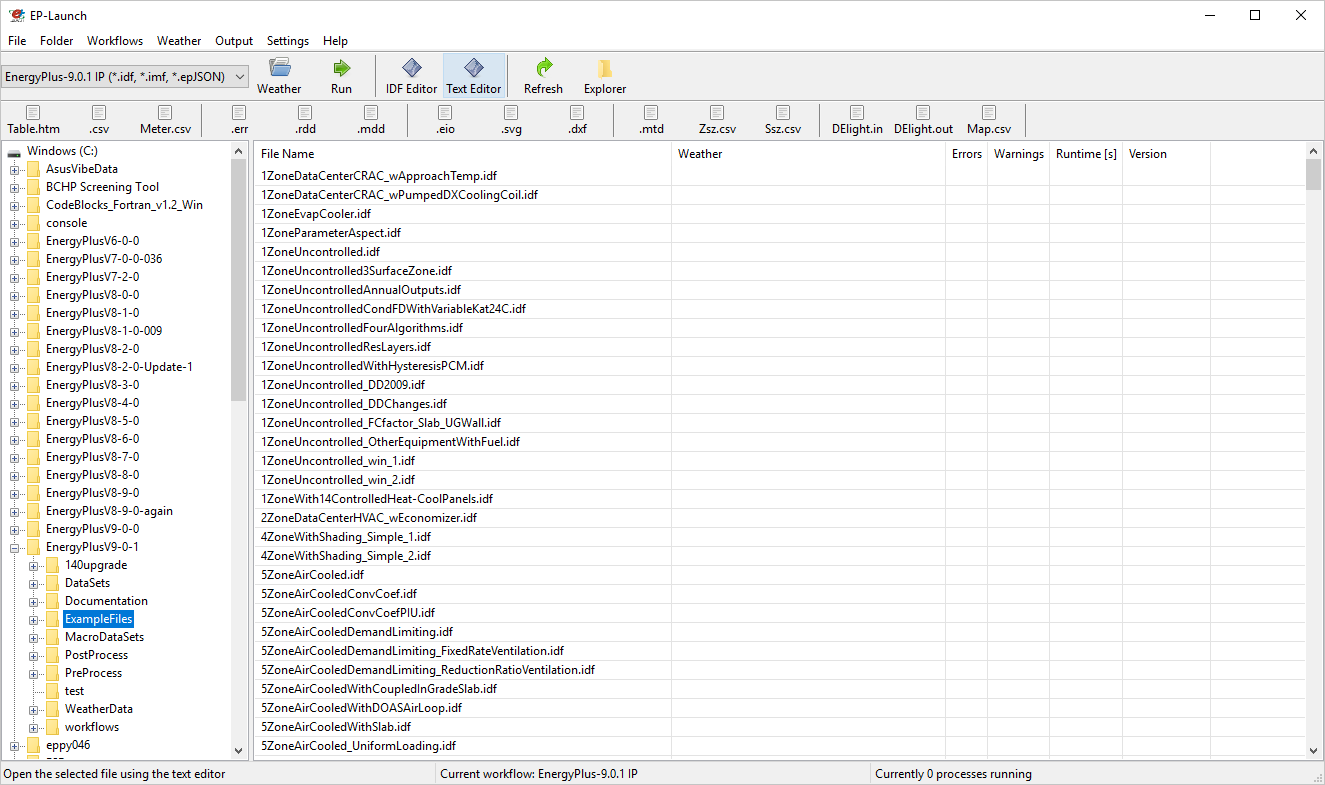
Task: Open the Workflows menu
Action: click(x=114, y=41)
